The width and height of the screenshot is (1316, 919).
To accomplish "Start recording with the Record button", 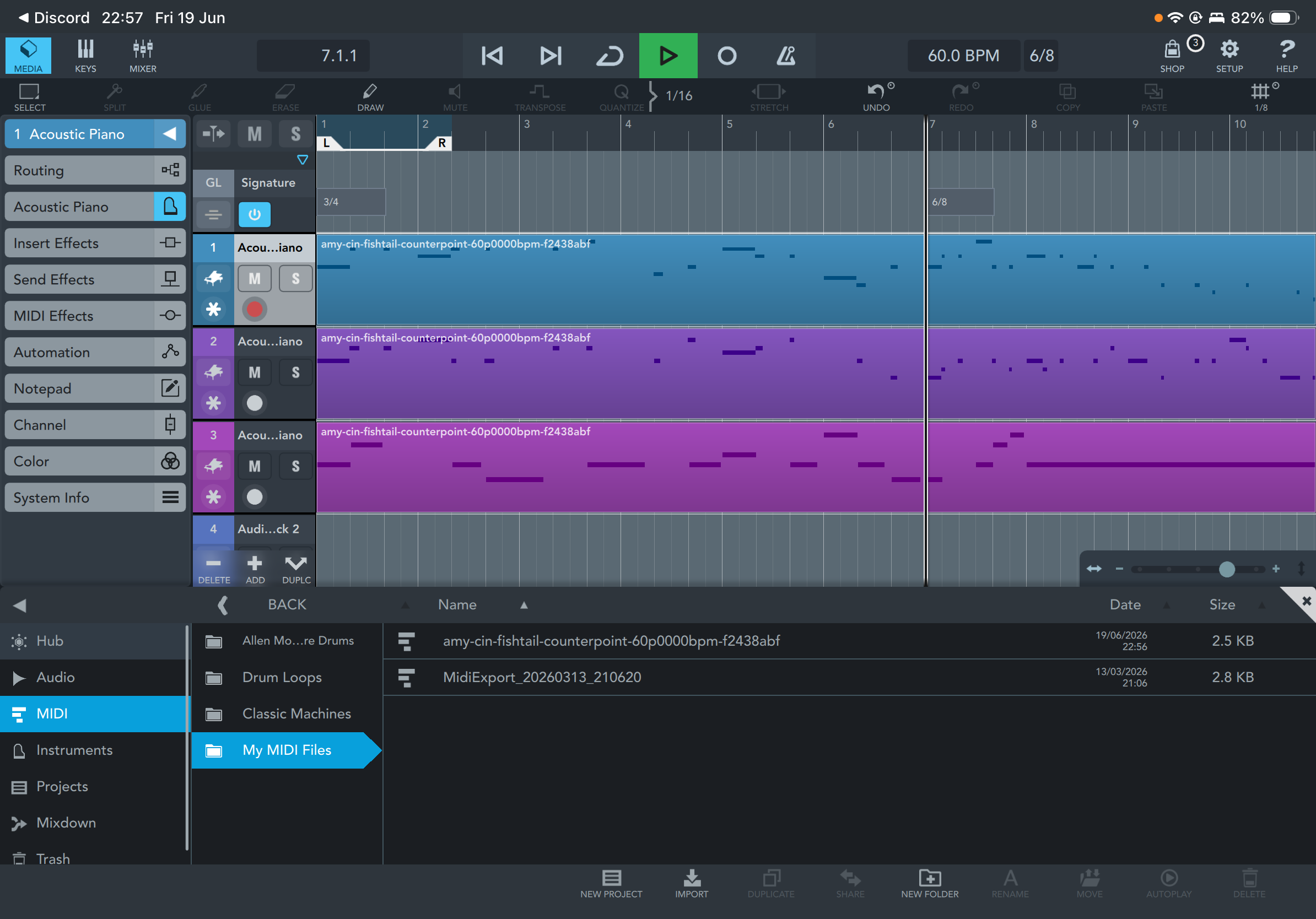I will [727, 56].
